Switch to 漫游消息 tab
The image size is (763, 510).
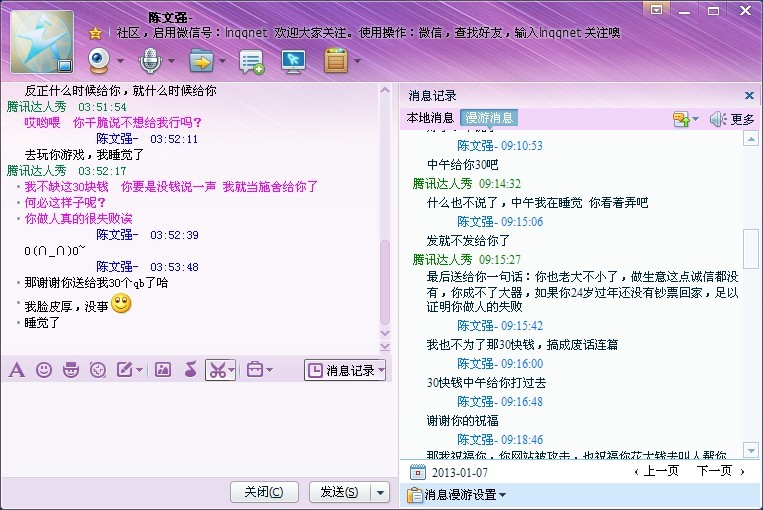coord(489,118)
